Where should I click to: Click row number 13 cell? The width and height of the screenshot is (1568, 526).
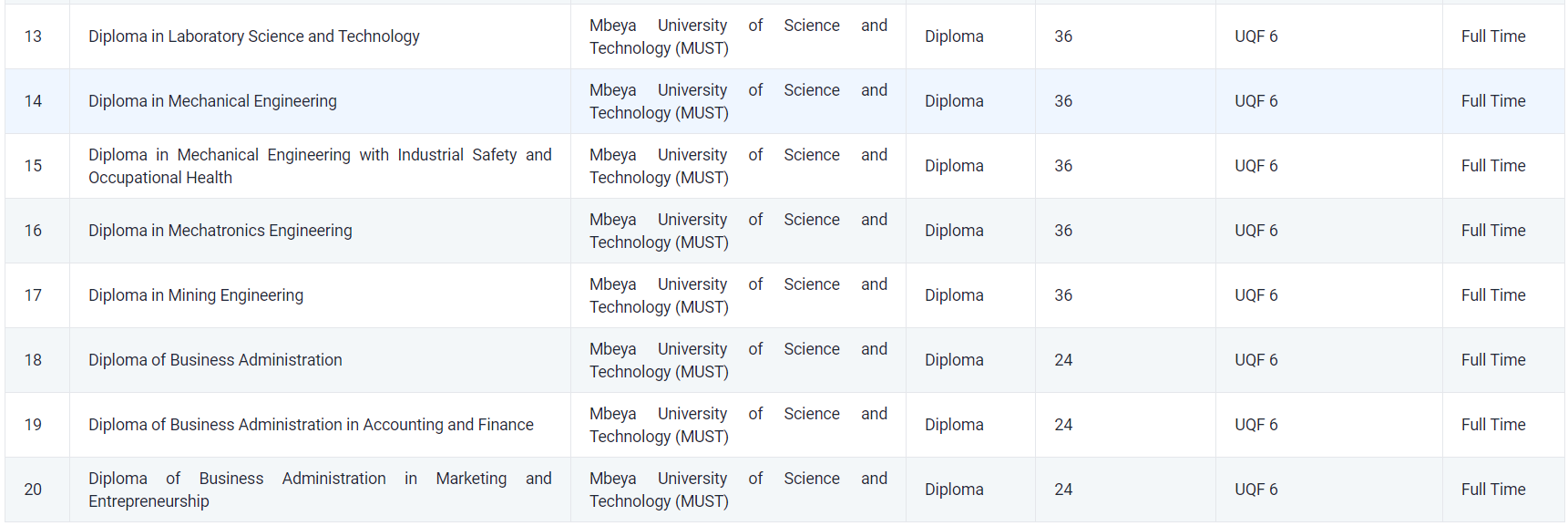tap(34, 36)
